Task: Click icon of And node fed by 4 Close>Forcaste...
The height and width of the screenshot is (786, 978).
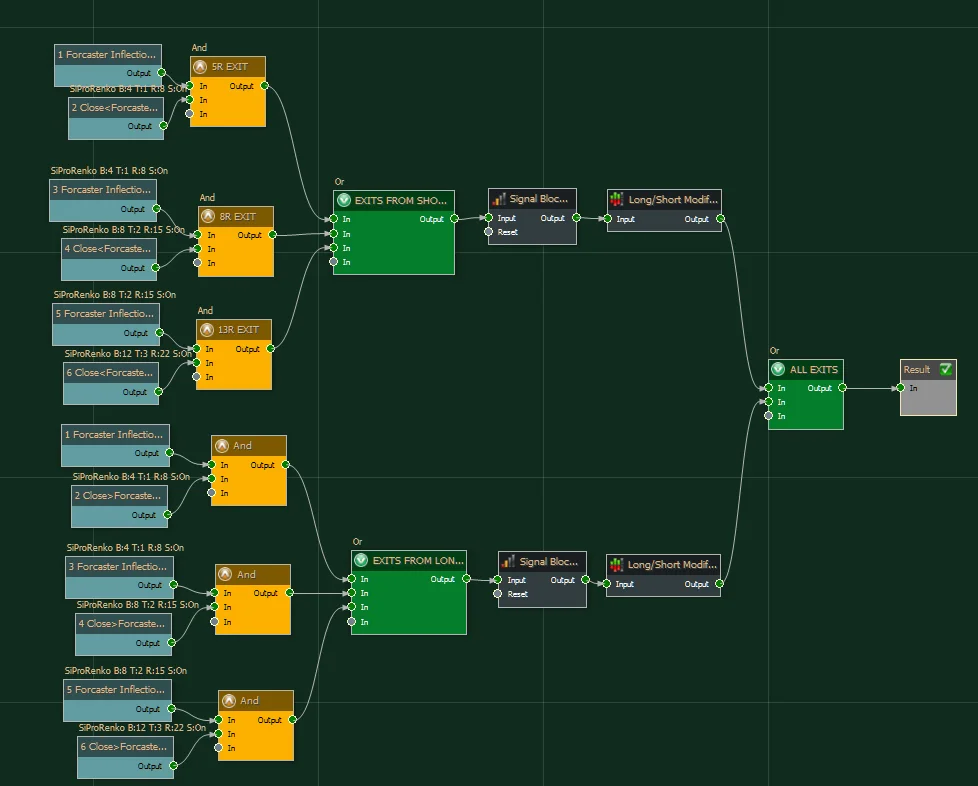Action: [225, 575]
